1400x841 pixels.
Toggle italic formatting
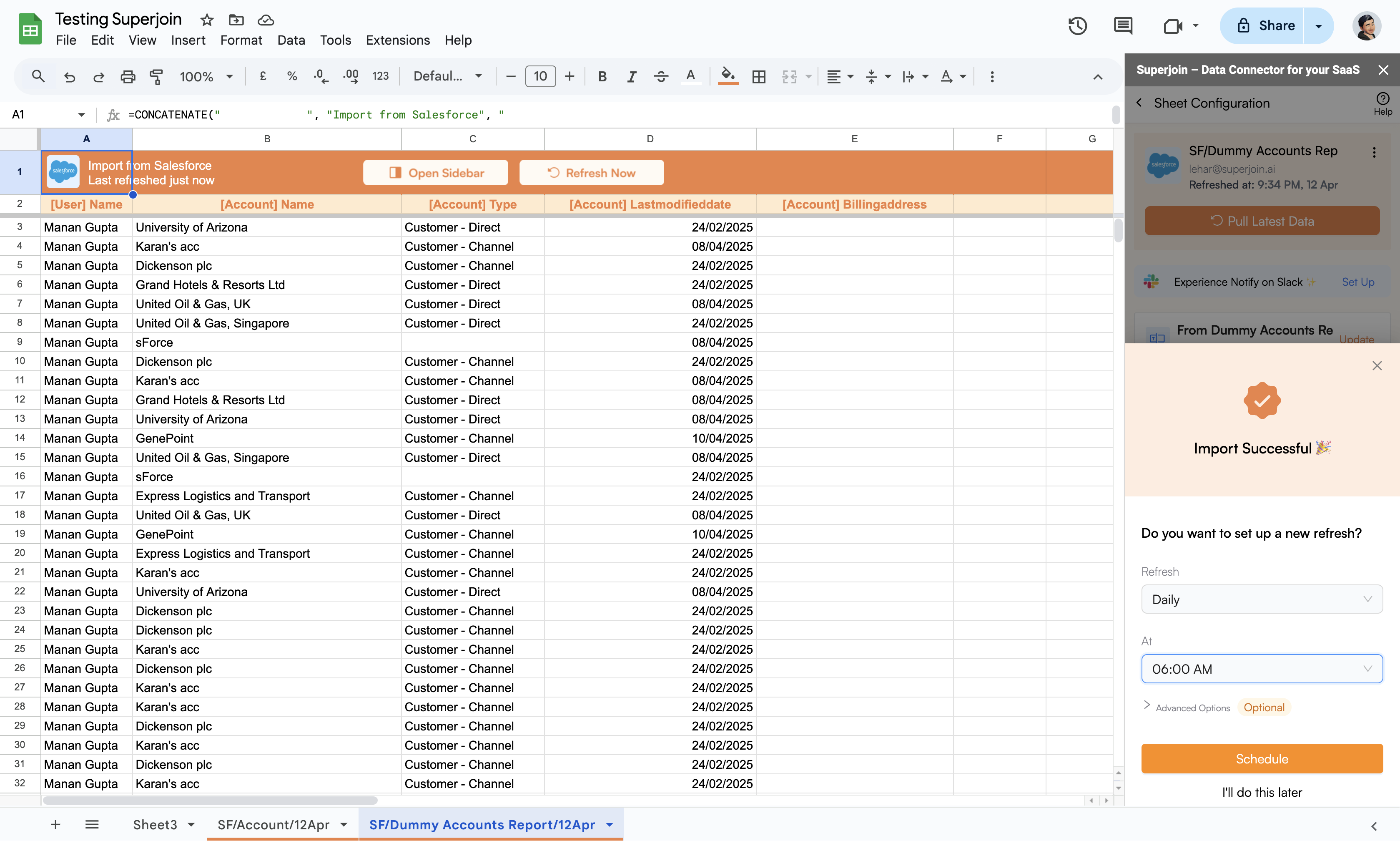tap(632, 76)
